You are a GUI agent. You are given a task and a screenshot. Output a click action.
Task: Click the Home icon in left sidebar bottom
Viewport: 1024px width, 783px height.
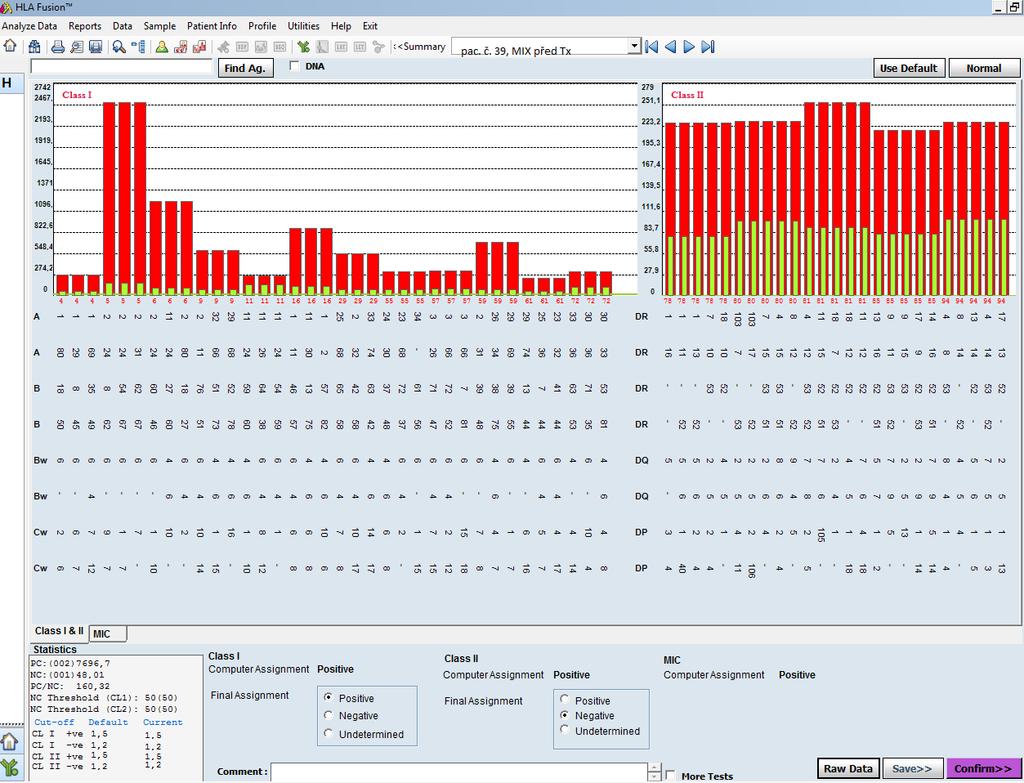10,742
